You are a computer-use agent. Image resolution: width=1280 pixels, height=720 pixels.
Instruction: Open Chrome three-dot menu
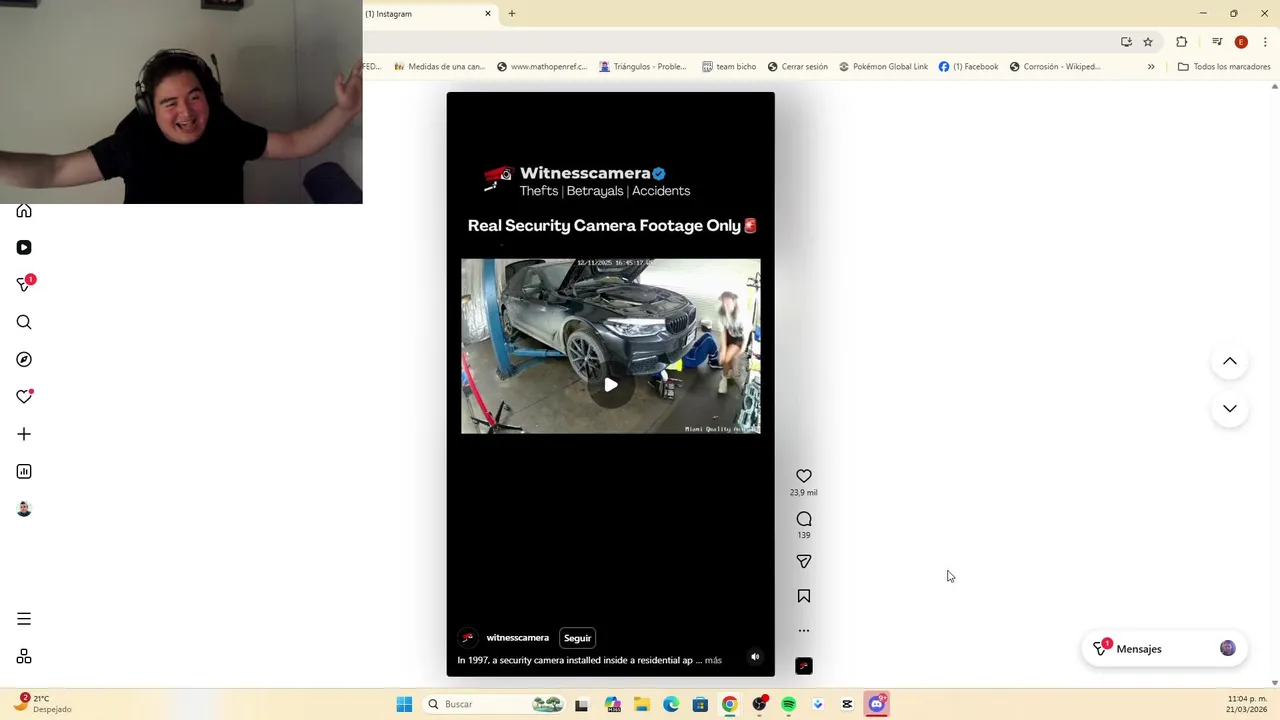[1265, 42]
